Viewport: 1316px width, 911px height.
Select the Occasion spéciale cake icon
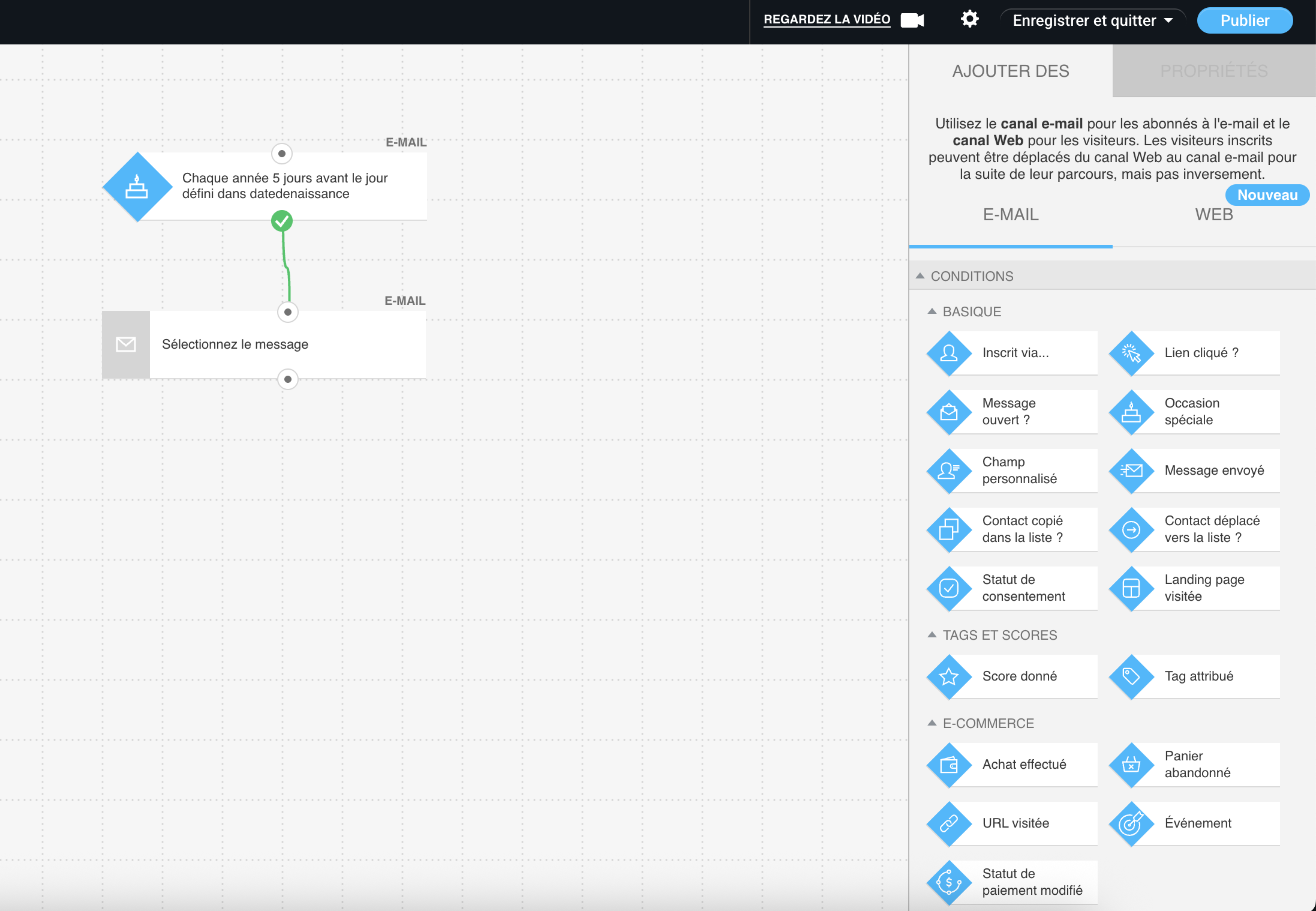1131,412
